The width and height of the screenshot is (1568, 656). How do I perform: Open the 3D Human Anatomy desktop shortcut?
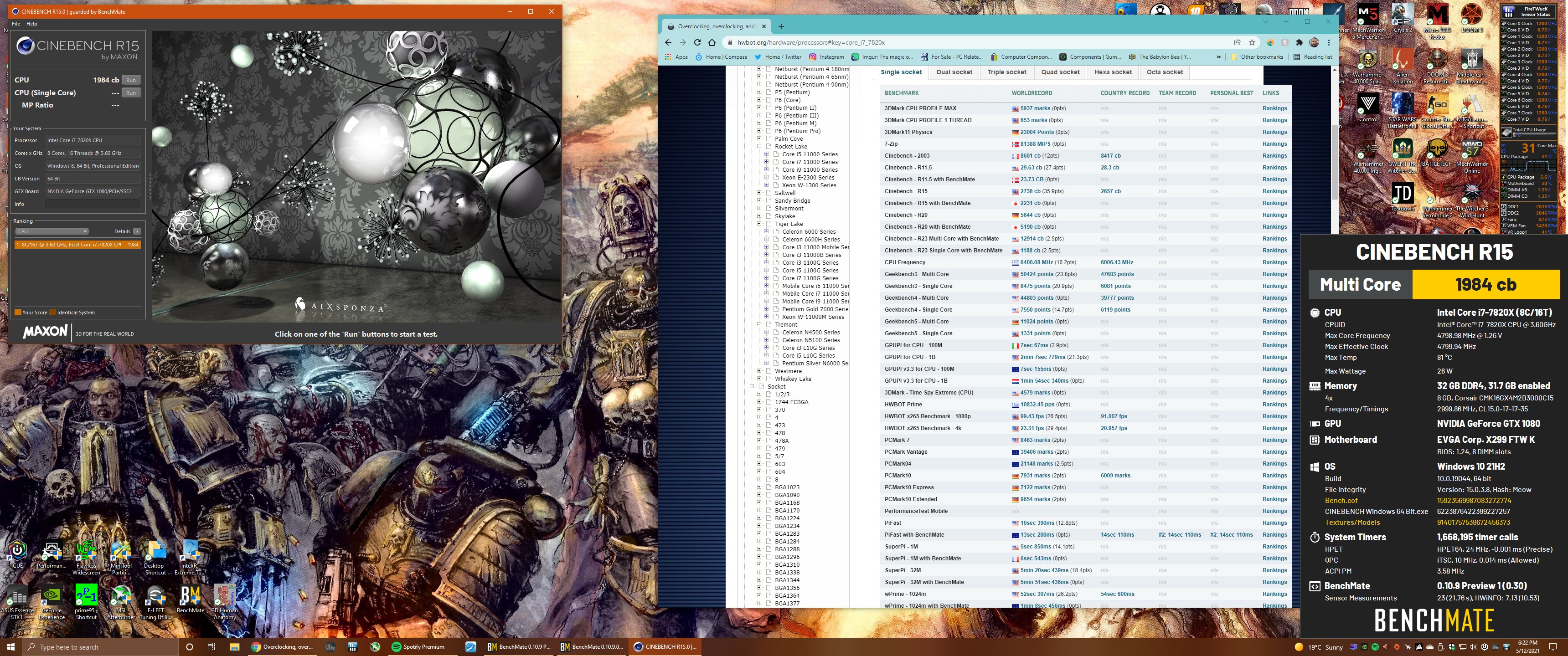pos(225,601)
